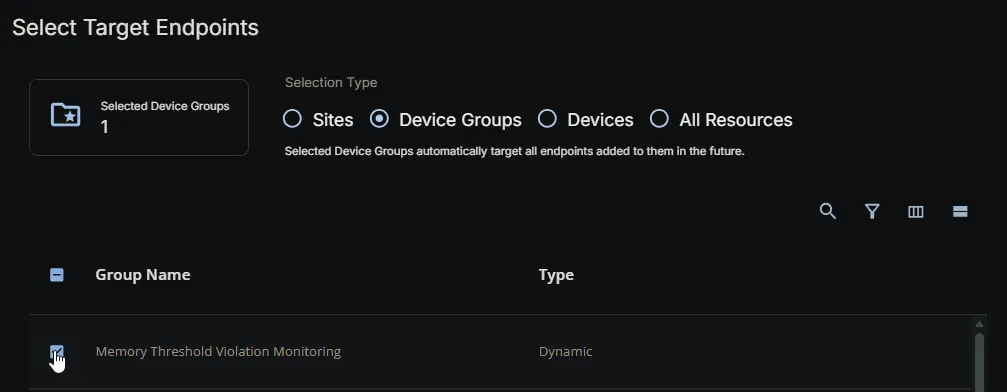Viewport: 1007px width, 392px height.
Task: Open the search magnifier icon above the table
Action: (828, 211)
